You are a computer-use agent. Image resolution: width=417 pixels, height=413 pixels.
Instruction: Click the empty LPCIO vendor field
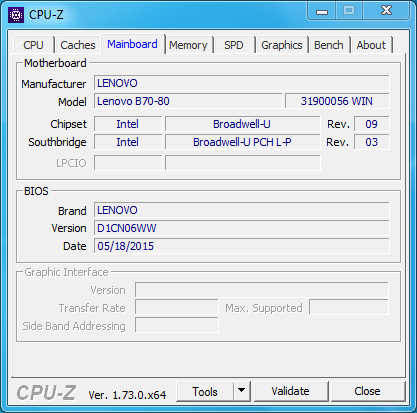(x=128, y=163)
